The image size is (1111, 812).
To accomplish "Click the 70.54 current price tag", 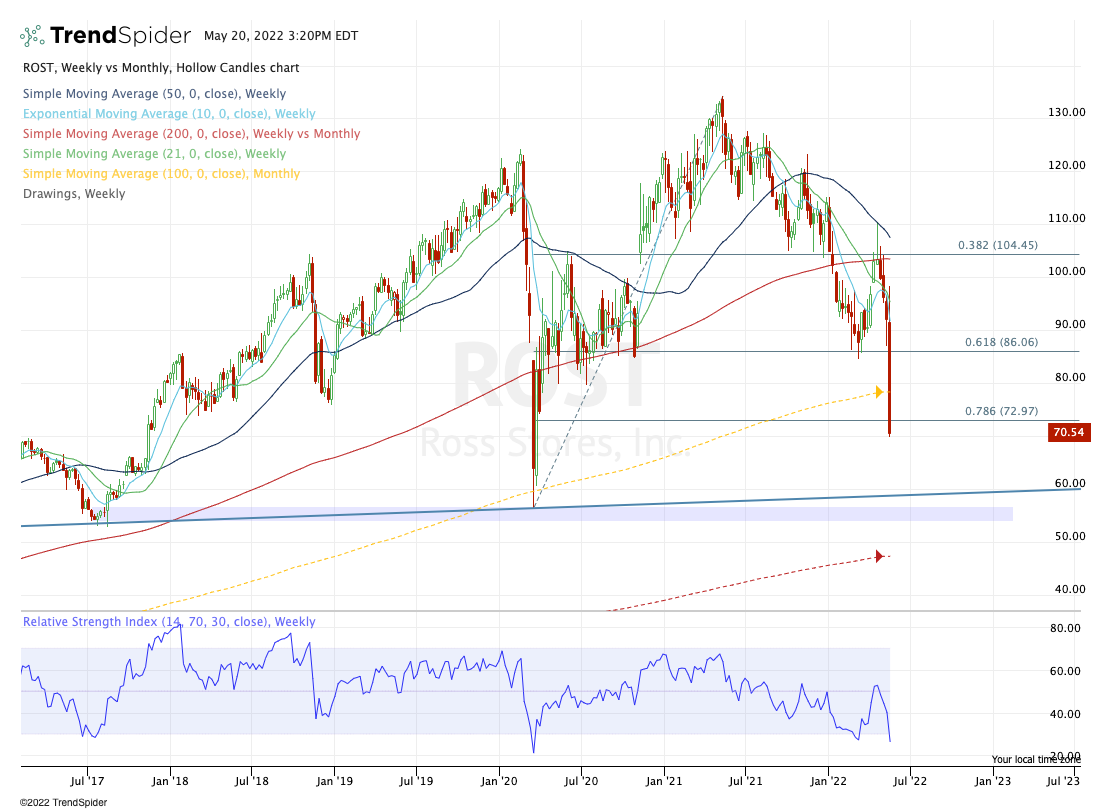I will coord(1068,432).
